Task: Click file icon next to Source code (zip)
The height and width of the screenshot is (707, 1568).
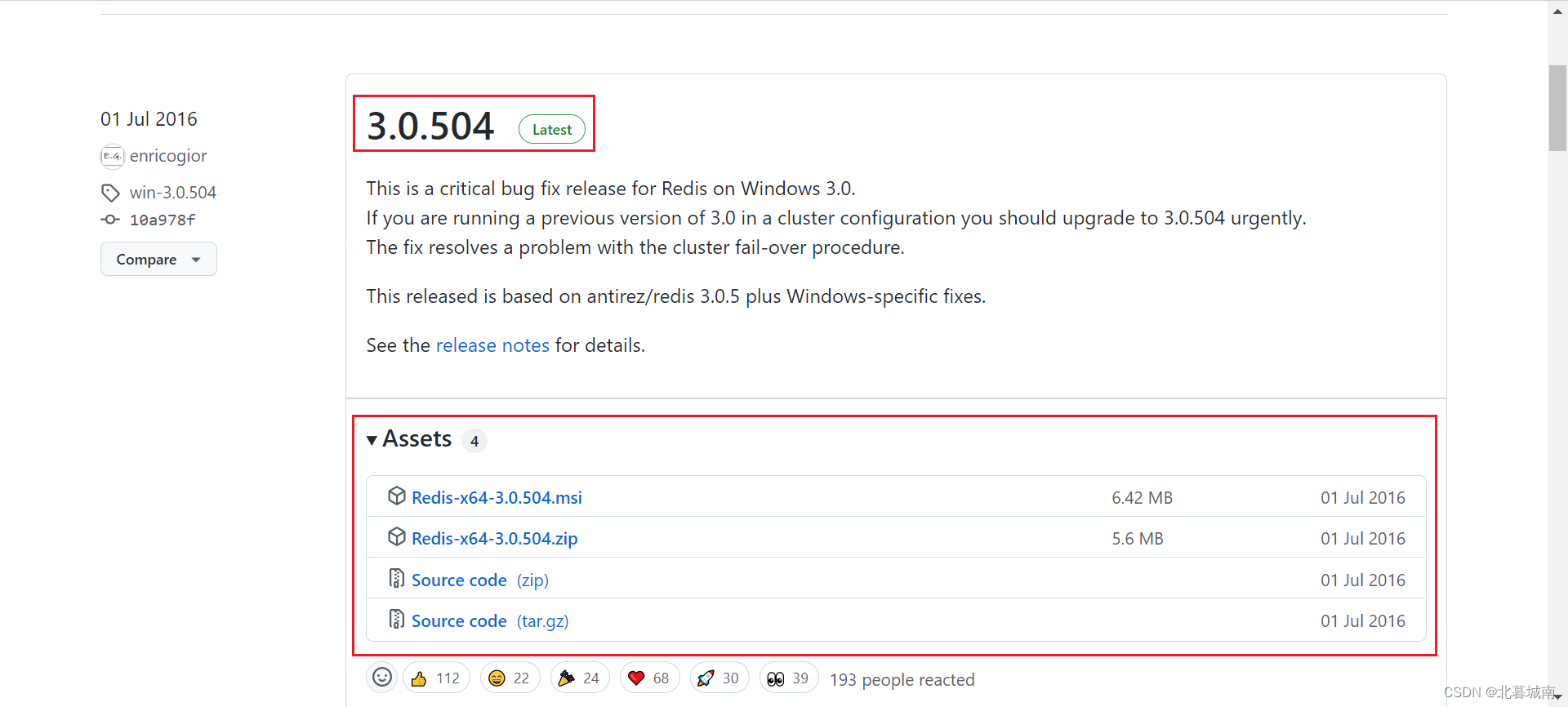Action: [397, 578]
